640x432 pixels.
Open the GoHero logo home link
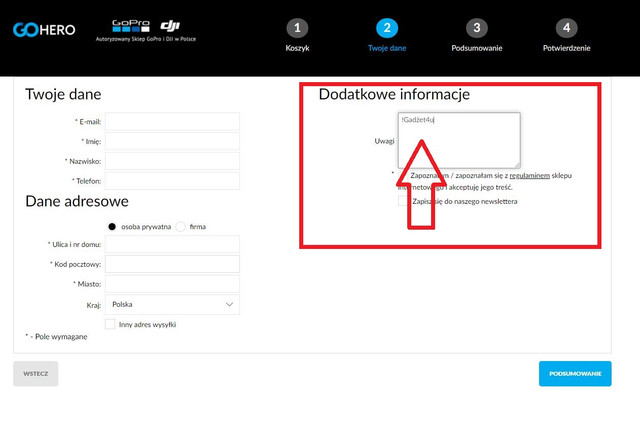click(x=44, y=29)
